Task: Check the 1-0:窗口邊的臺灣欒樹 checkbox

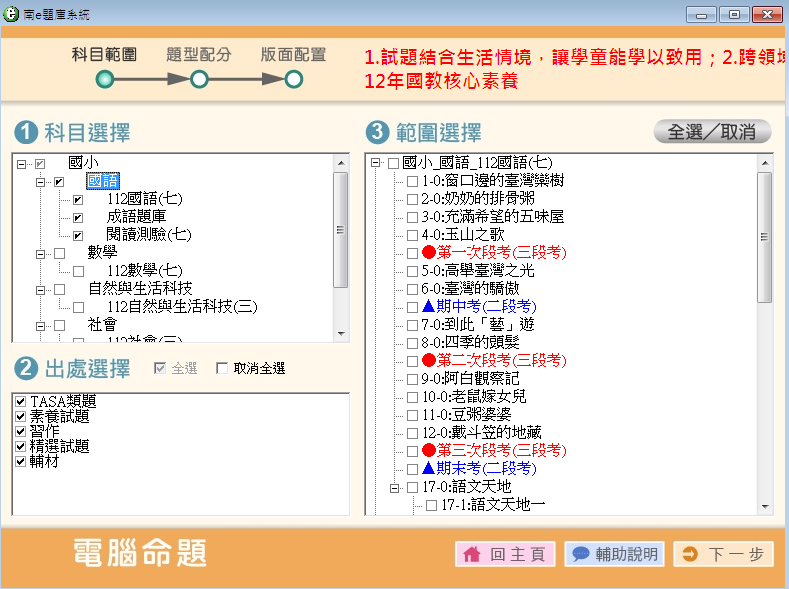Action: click(x=412, y=181)
